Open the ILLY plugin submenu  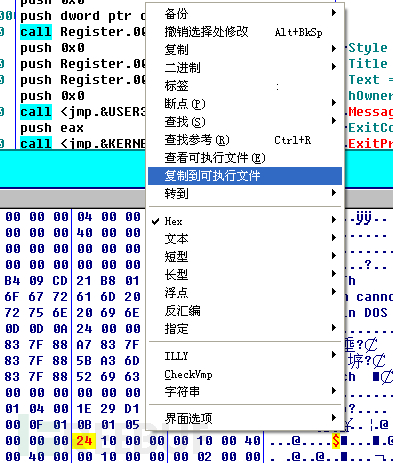click(245, 356)
